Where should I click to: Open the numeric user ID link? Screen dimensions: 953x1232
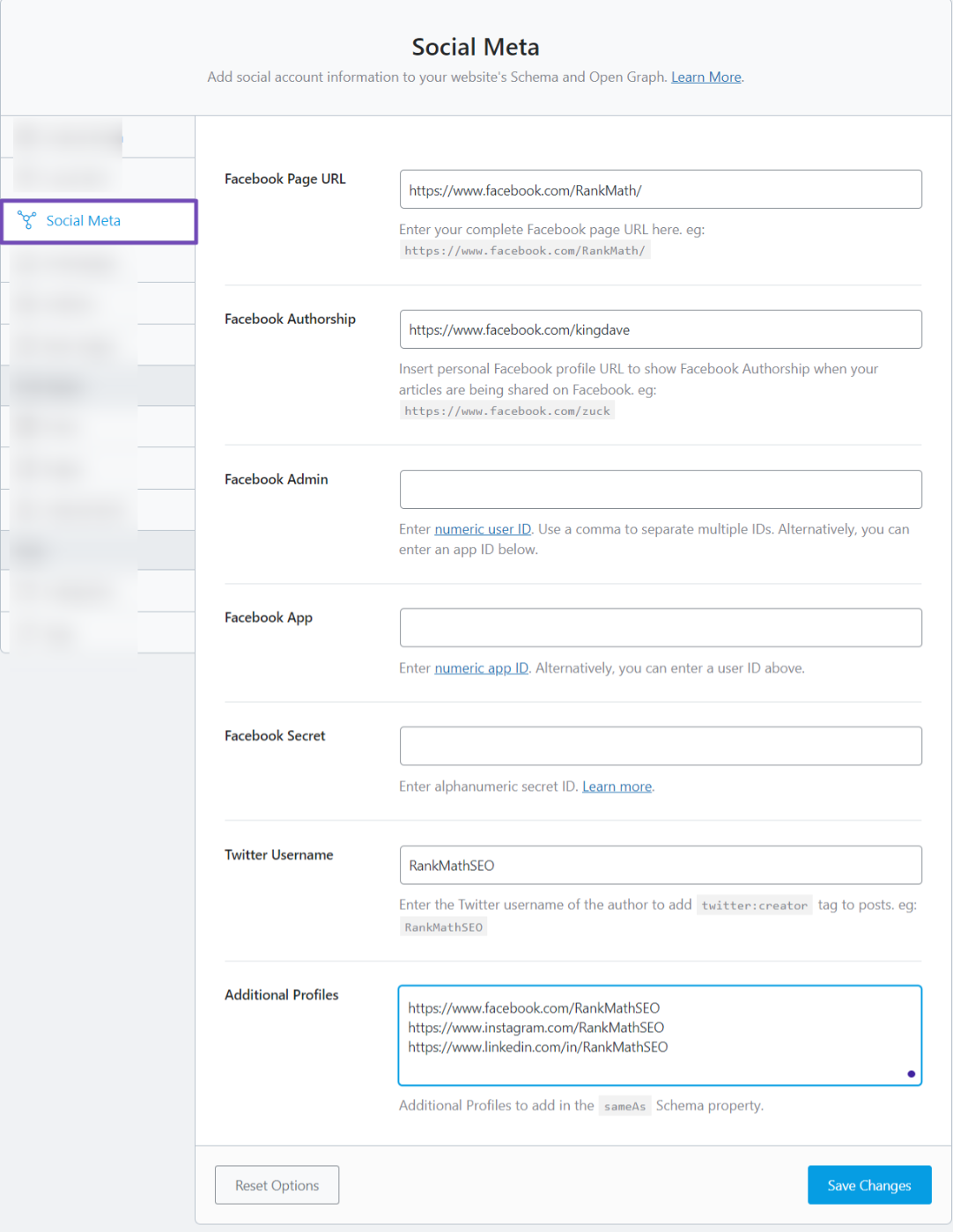click(x=483, y=529)
